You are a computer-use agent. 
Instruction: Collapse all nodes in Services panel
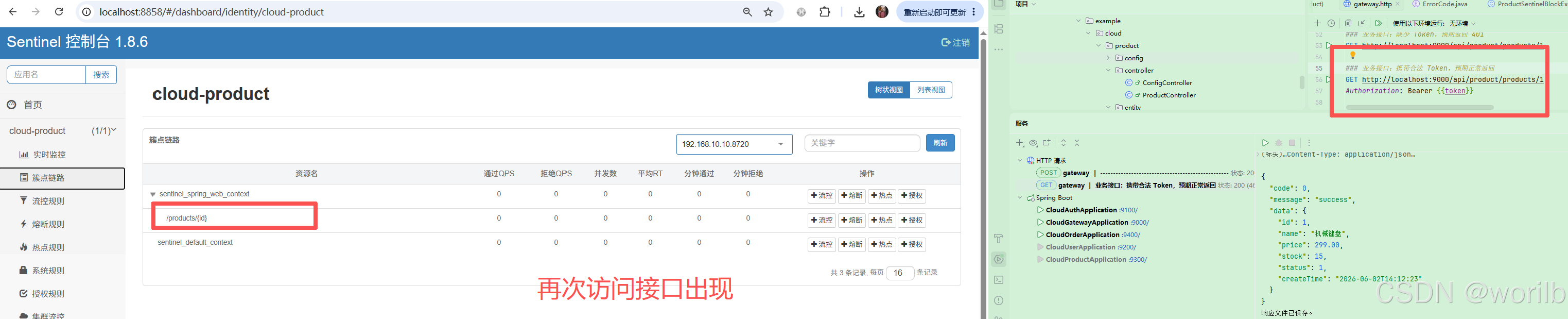[1077, 143]
